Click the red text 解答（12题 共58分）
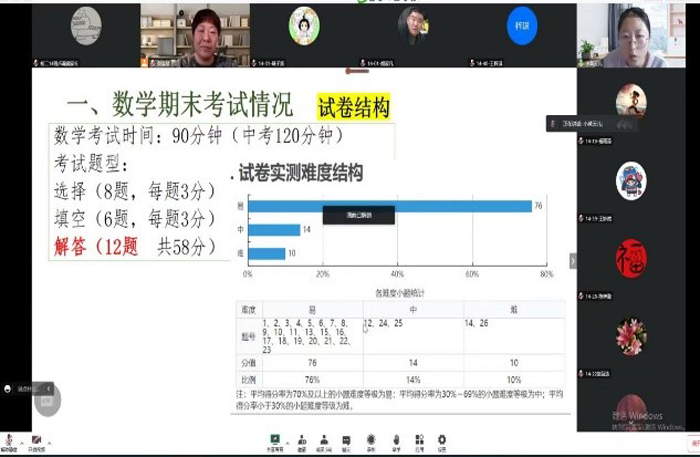Screen dimensions: 700x457 click(x=135, y=246)
